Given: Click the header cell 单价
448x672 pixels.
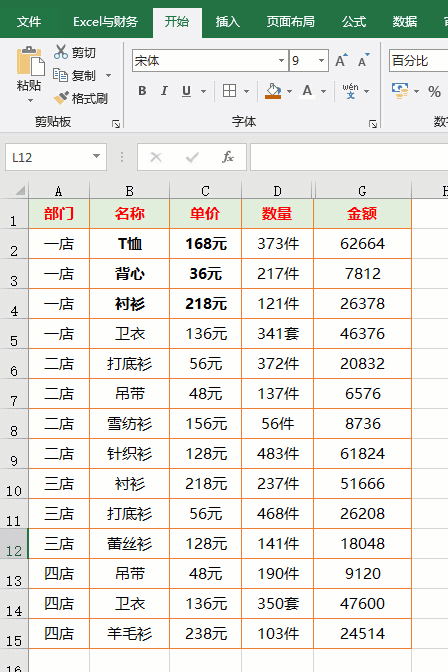Looking at the screenshot, I should tap(205, 213).
